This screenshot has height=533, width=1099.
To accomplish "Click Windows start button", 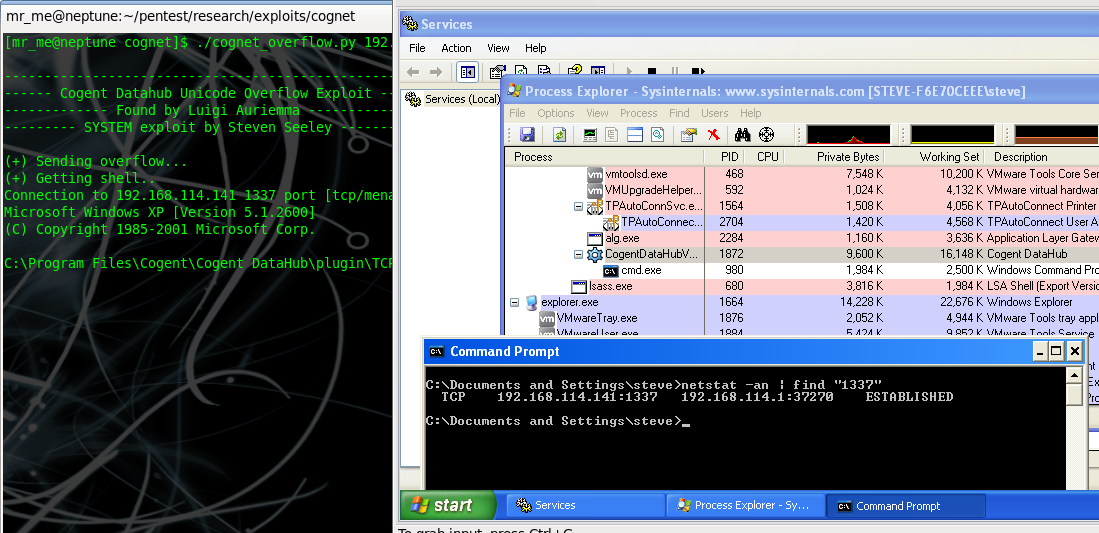I will tap(447, 505).
